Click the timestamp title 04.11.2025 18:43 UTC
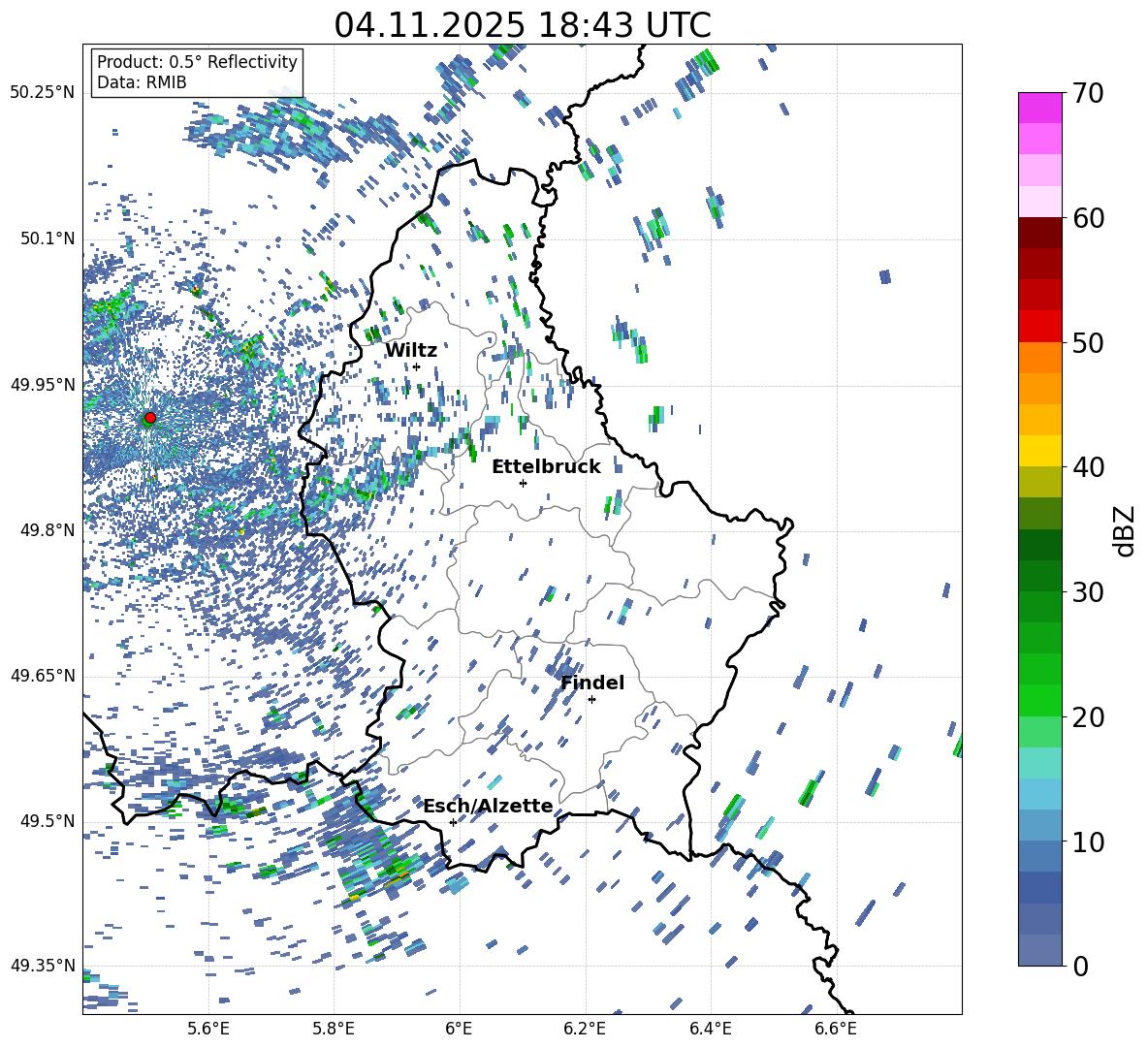Viewport: 1148px width, 1048px height. [523, 25]
